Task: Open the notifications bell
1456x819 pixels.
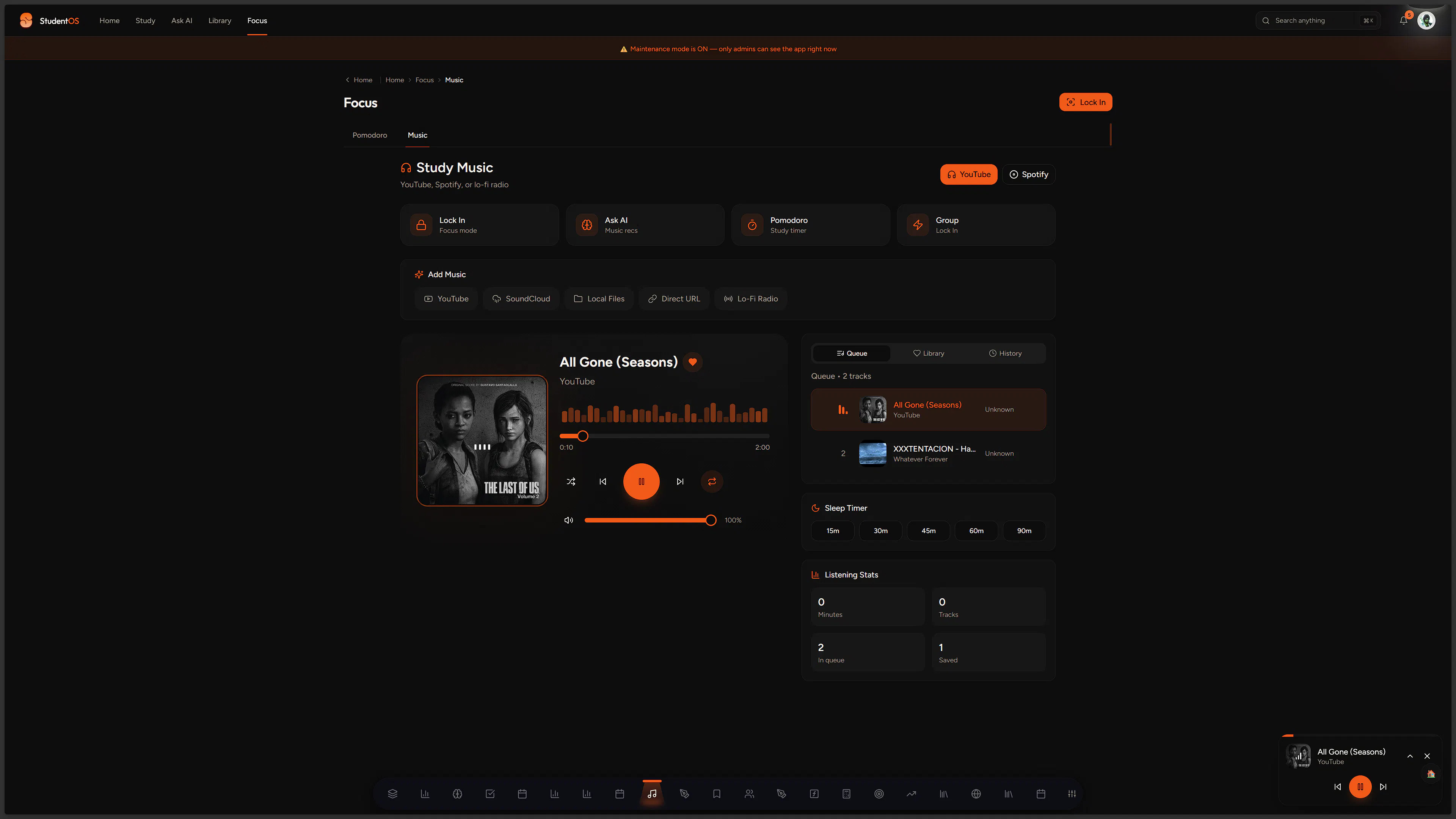Action: 1403,20
